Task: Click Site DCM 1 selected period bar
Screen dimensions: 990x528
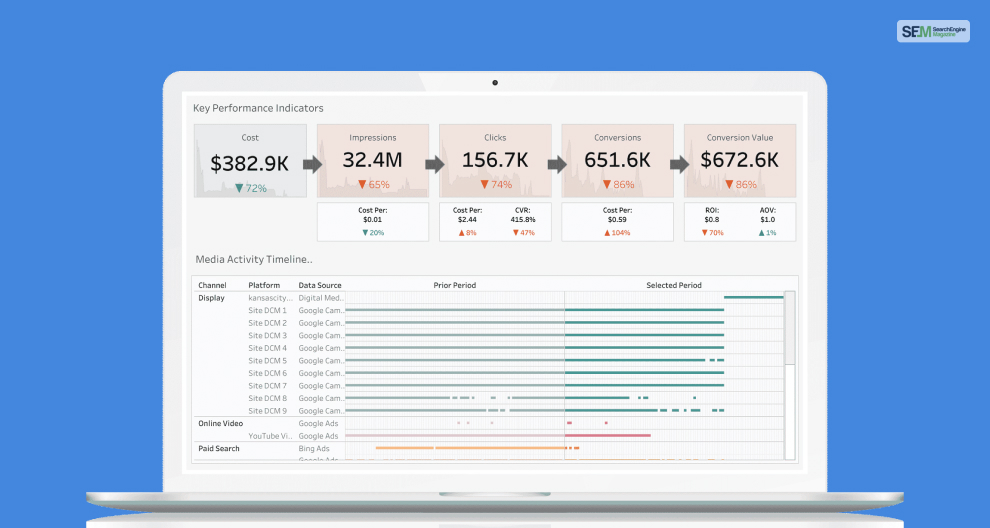Action: pyautogui.click(x=644, y=310)
